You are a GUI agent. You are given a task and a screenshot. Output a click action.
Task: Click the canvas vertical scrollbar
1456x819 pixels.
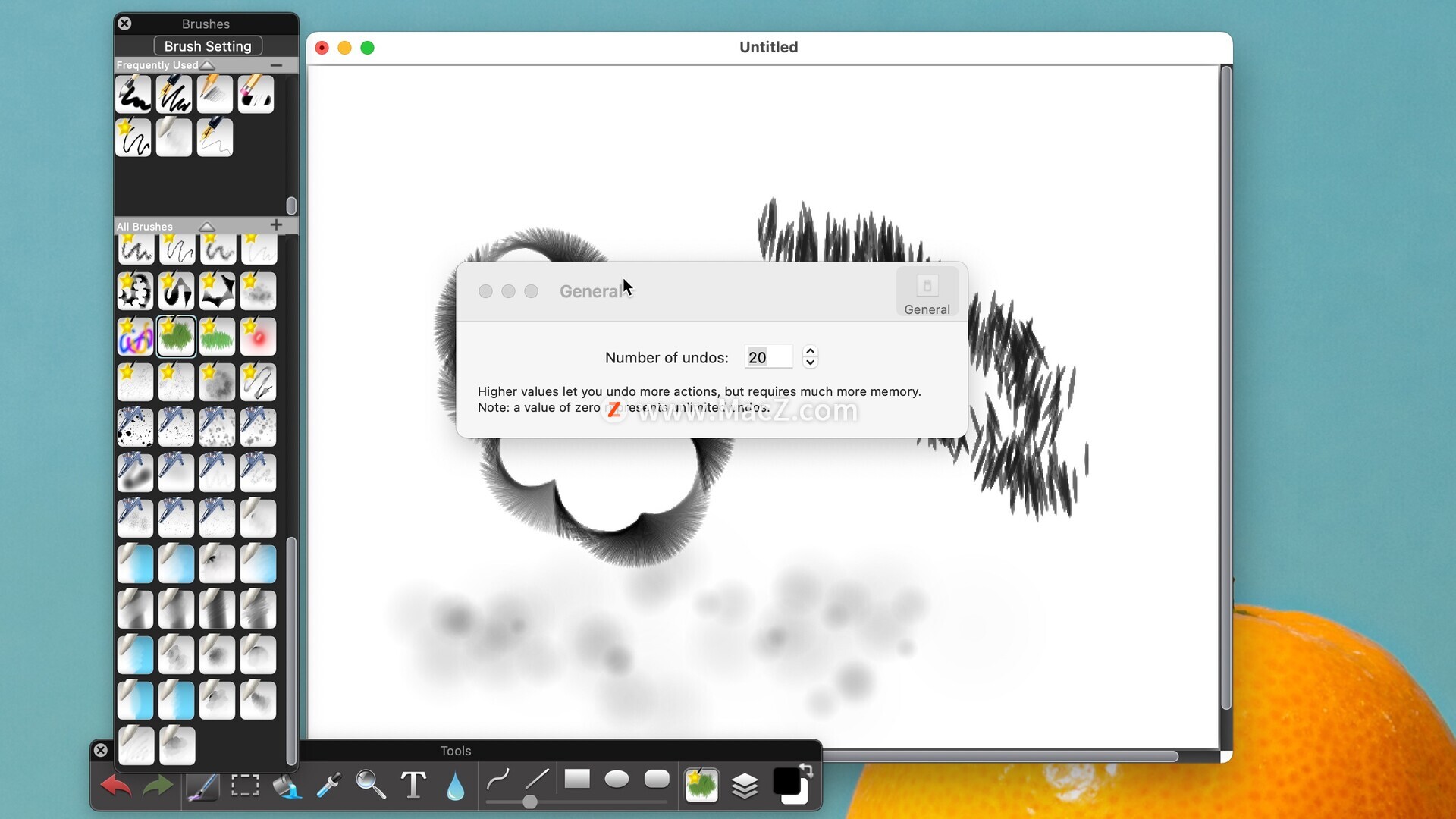1226,388
